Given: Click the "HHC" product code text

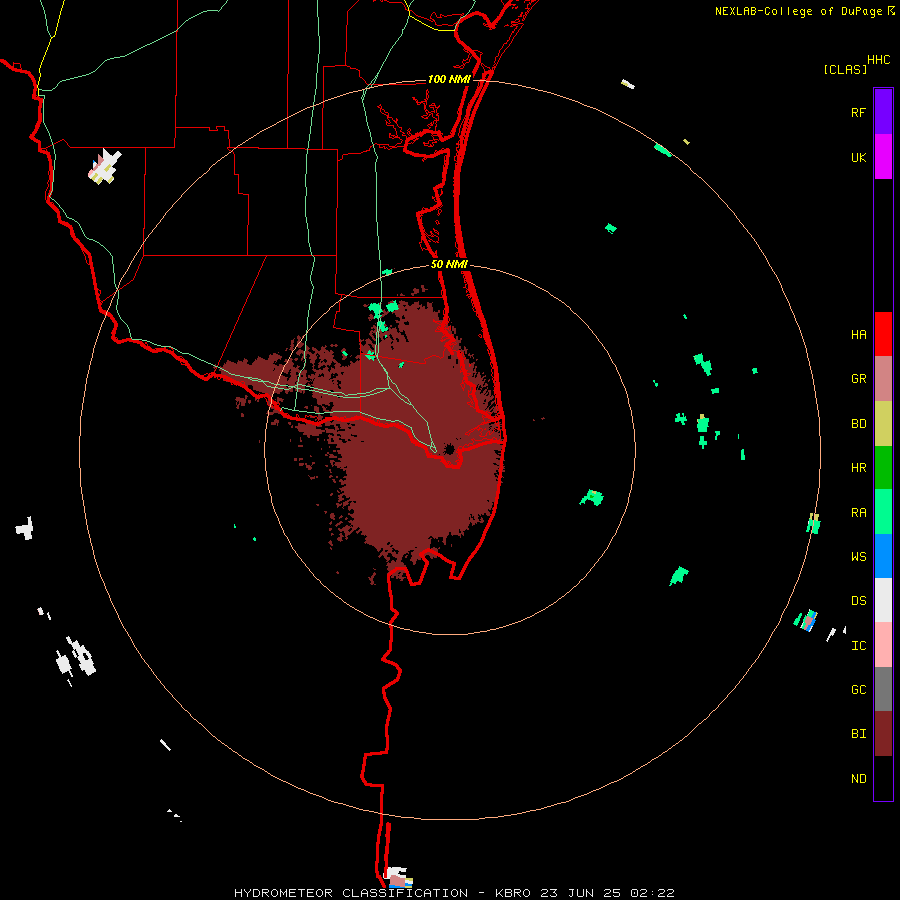Looking at the screenshot, I should pyautogui.click(x=878, y=60).
